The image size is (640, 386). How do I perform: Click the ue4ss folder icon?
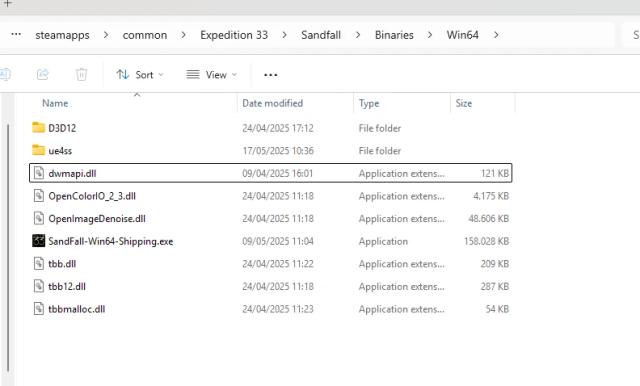pos(38,150)
